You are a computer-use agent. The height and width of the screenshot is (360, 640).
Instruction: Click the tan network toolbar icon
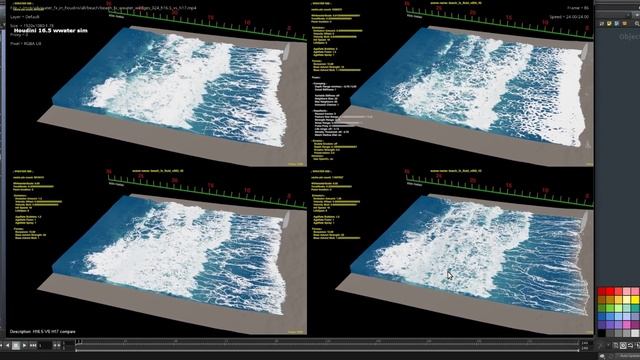coord(624,24)
